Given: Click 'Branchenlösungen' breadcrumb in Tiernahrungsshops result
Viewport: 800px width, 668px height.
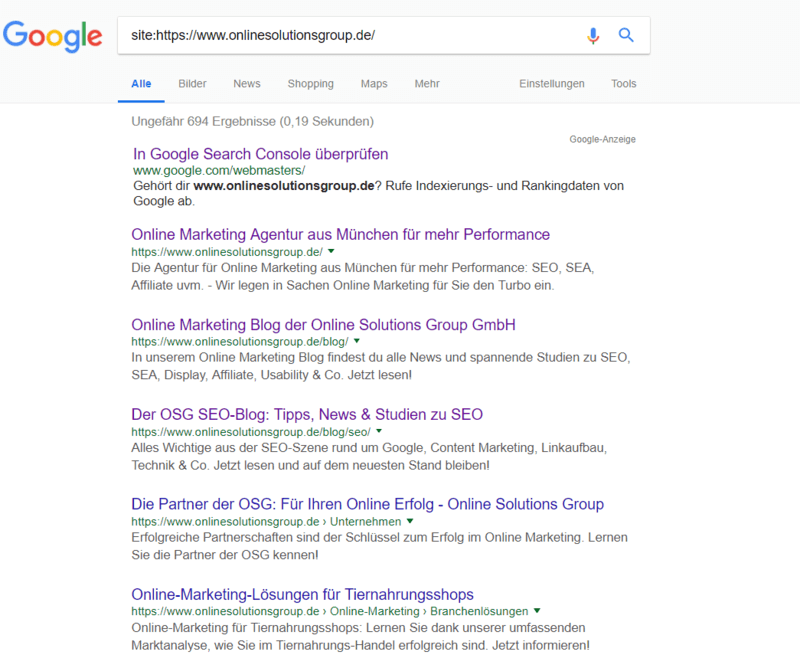Looking at the screenshot, I should [x=480, y=611].
